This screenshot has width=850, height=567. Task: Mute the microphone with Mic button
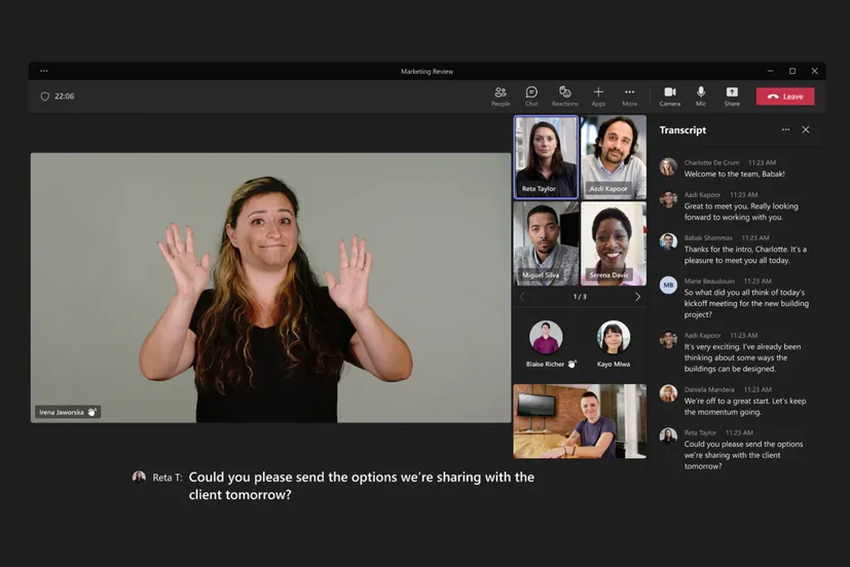(x=701, y=95)
